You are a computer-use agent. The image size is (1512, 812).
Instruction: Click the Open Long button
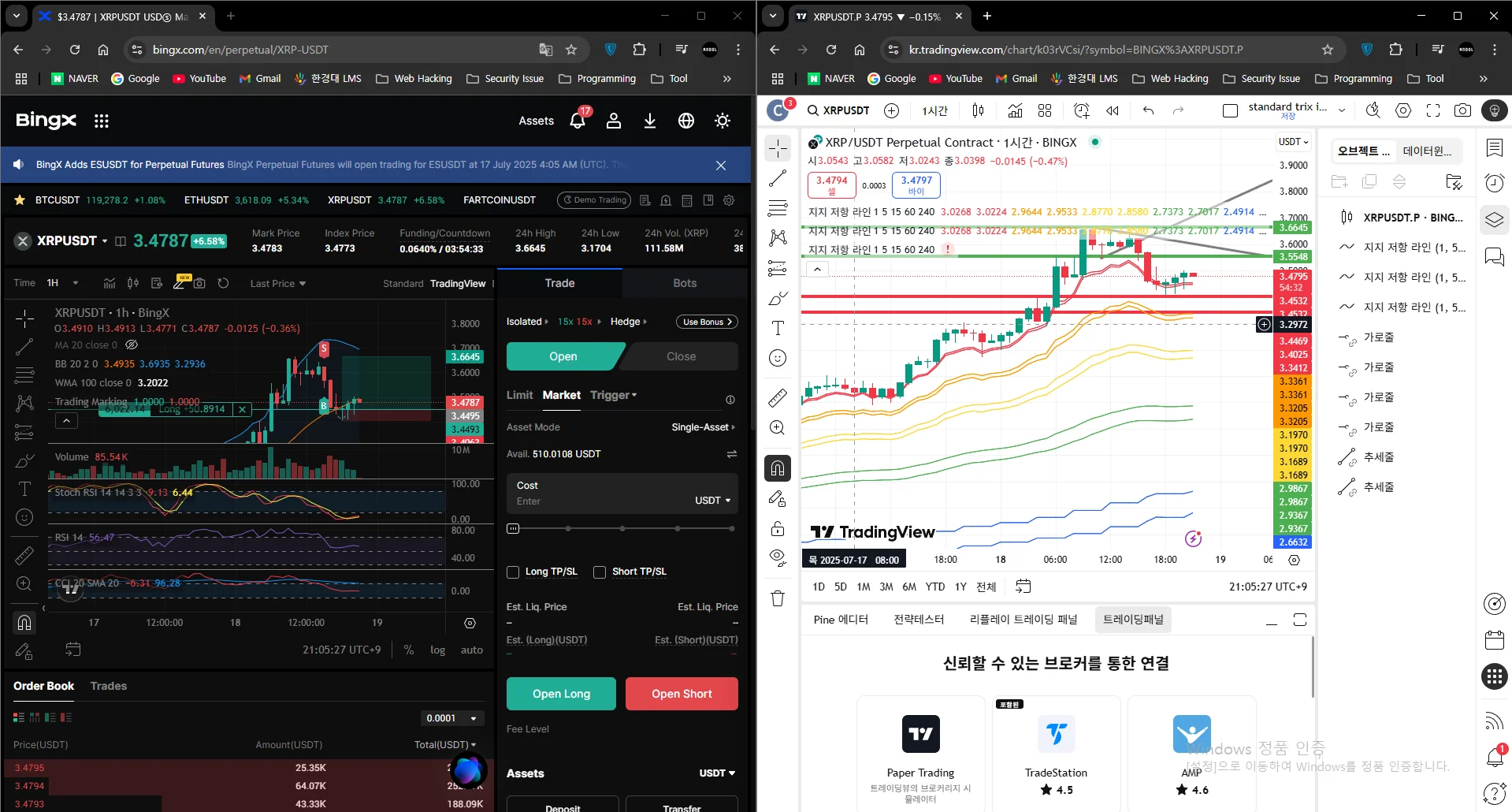click(561, 694)
